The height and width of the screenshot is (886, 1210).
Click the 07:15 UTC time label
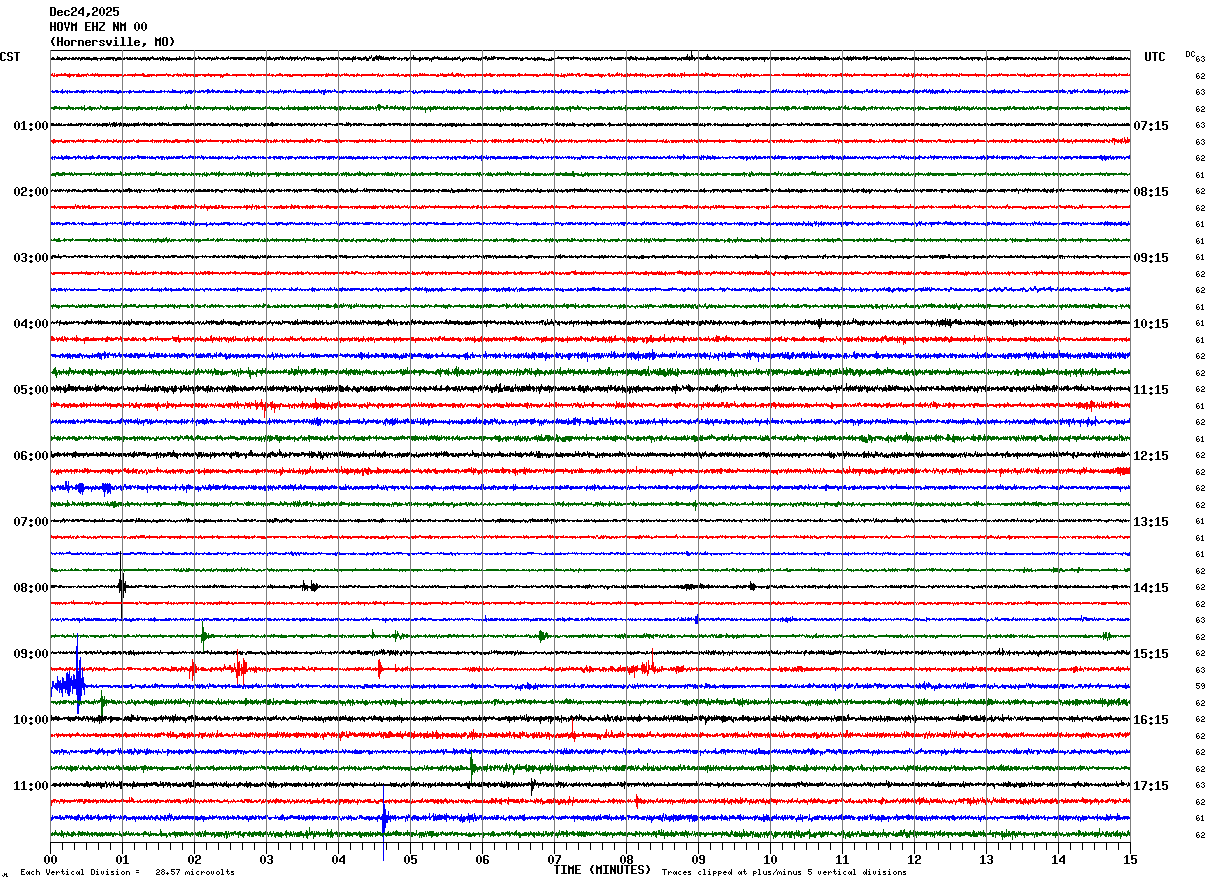point(1151,126)
